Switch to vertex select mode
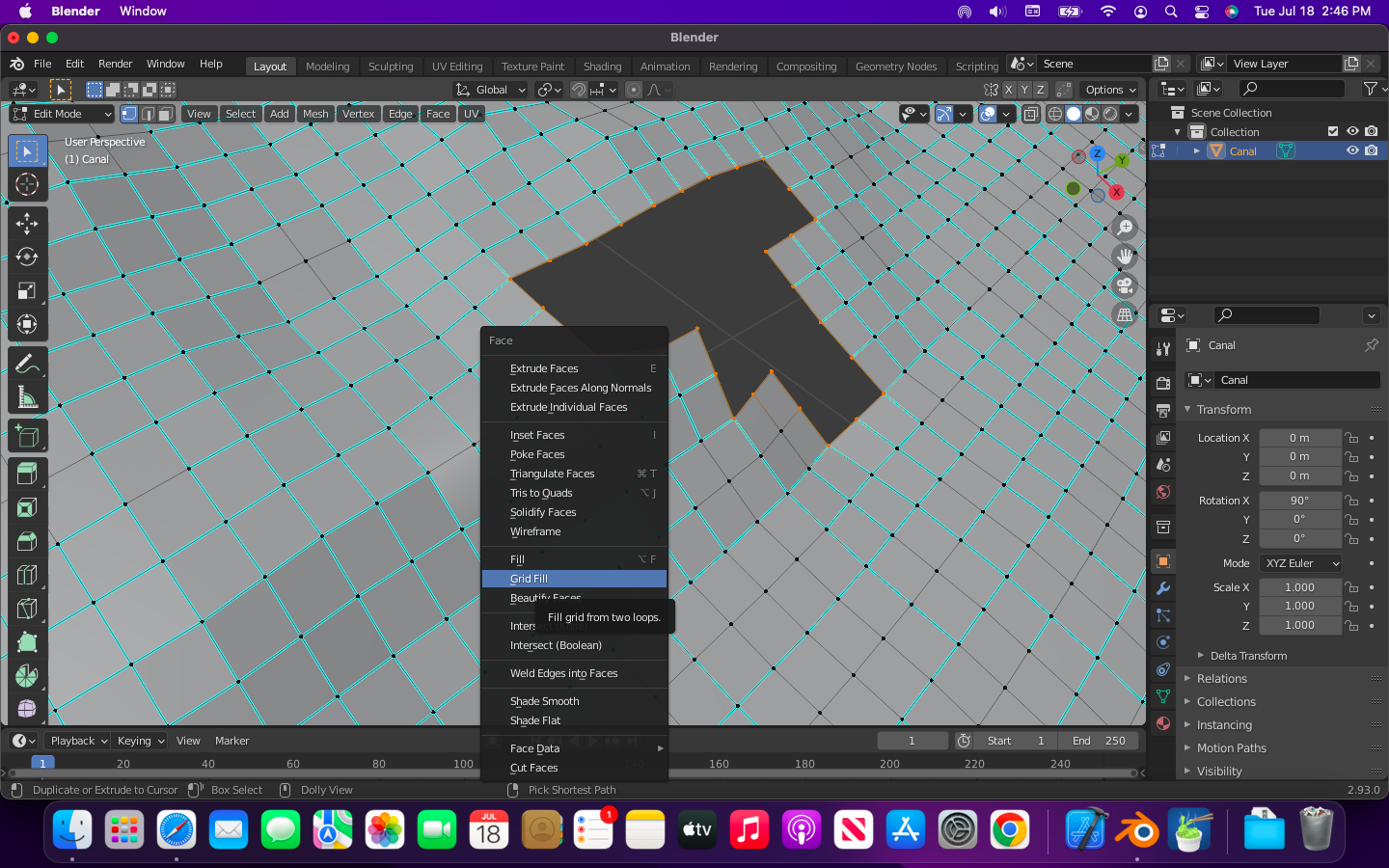The width and height of the screenshot is (1389, 868). [x=129, y=114]
